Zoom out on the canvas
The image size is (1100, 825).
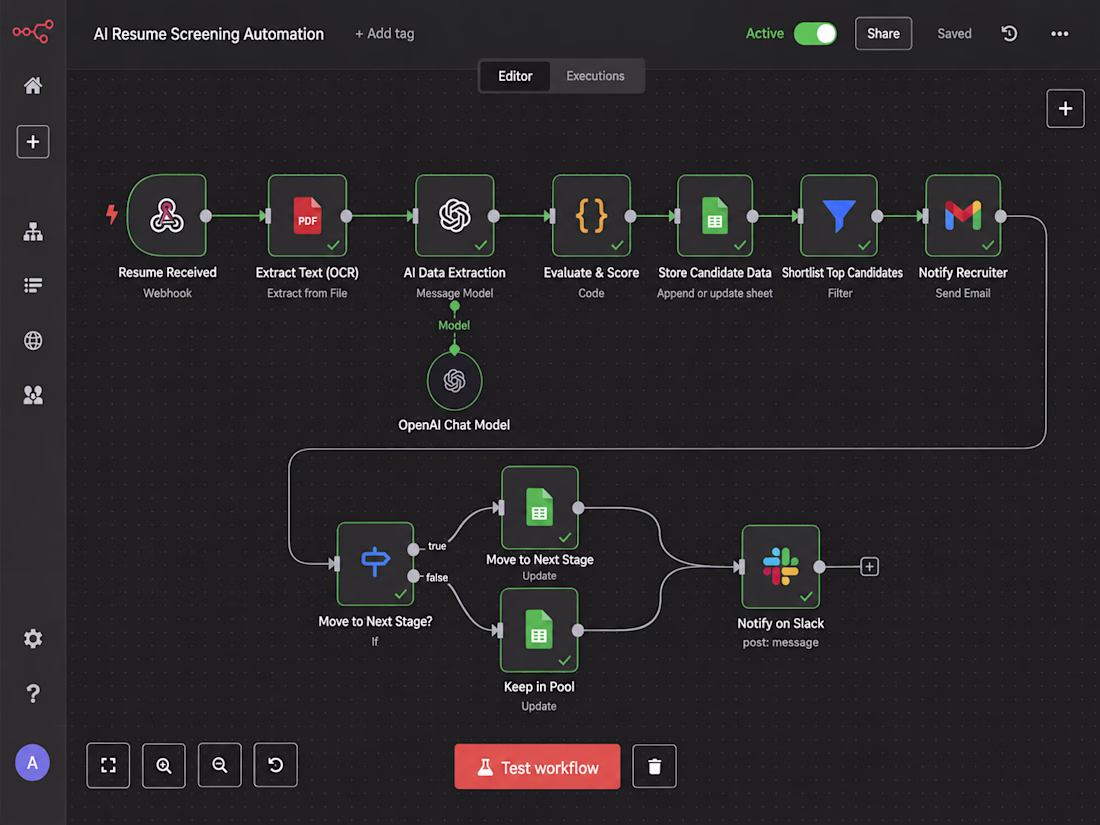pyautogui.click(x=220, y=765)
